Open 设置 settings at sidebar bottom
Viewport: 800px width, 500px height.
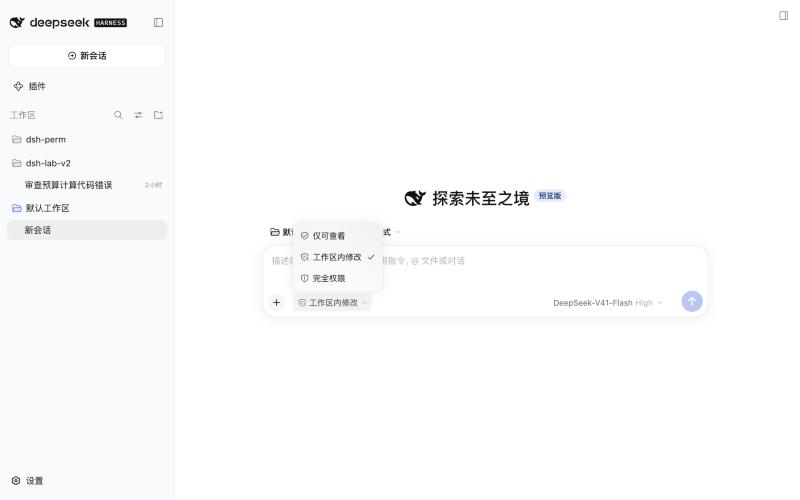[28, 481]
